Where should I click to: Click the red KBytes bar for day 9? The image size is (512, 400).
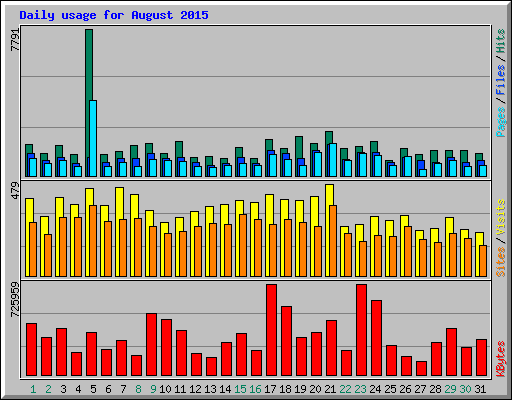tap(151, 345)
